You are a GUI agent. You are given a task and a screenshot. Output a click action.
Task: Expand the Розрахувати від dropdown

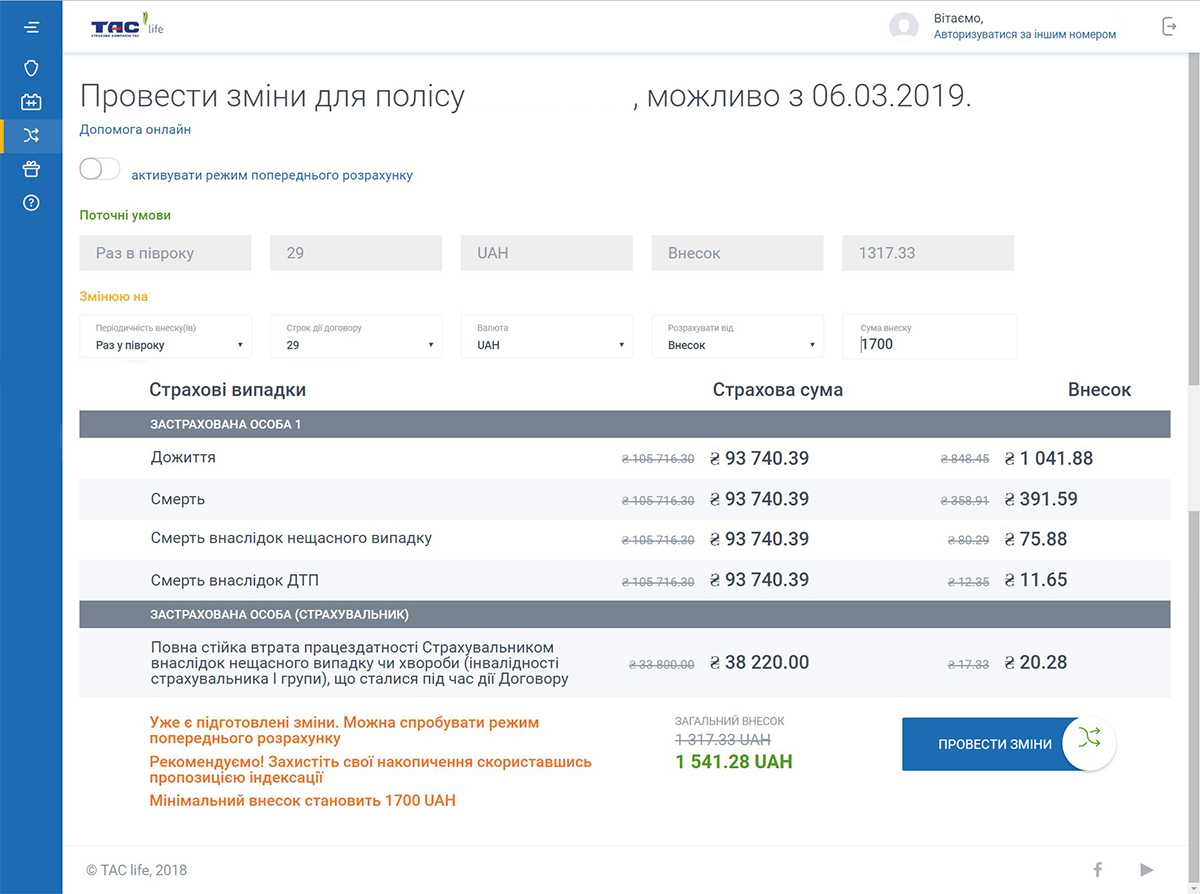(x=738, y=337)
